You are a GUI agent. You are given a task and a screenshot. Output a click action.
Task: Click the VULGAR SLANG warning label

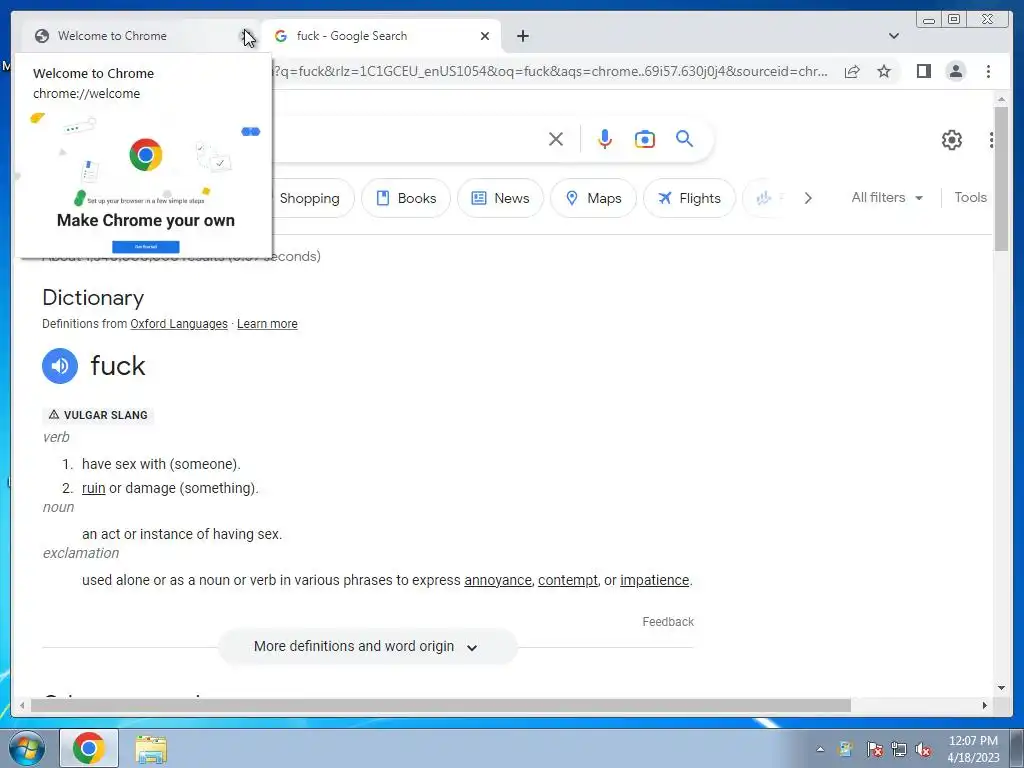tap(98, 415)
